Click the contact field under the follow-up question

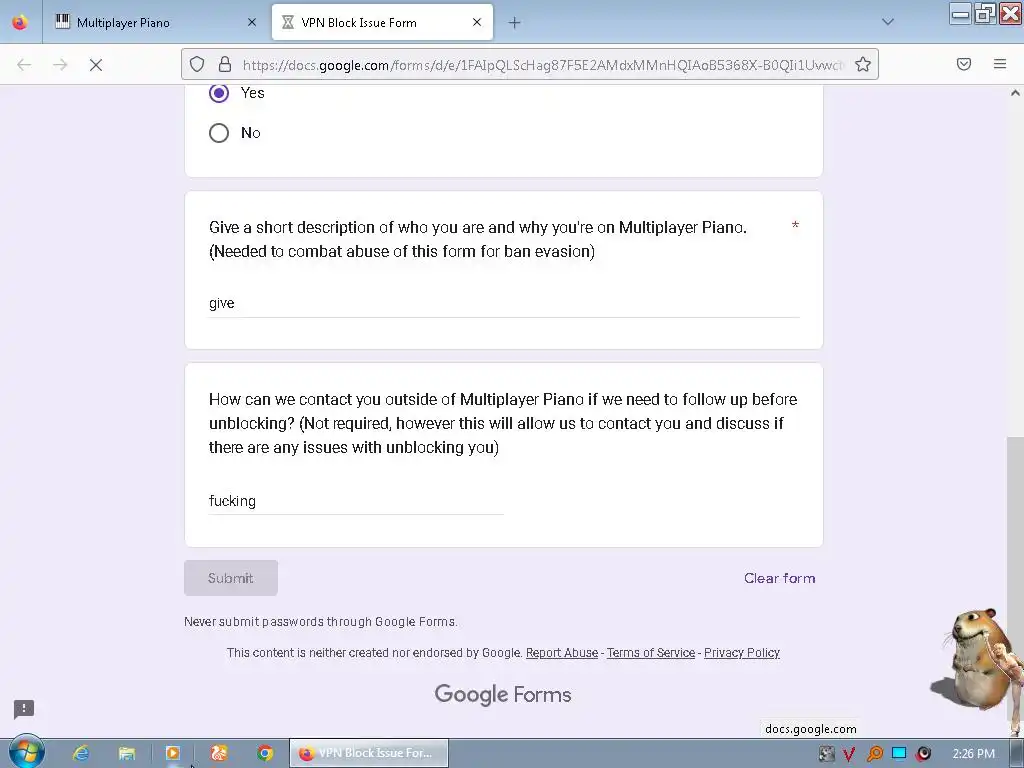pos(356,502)
